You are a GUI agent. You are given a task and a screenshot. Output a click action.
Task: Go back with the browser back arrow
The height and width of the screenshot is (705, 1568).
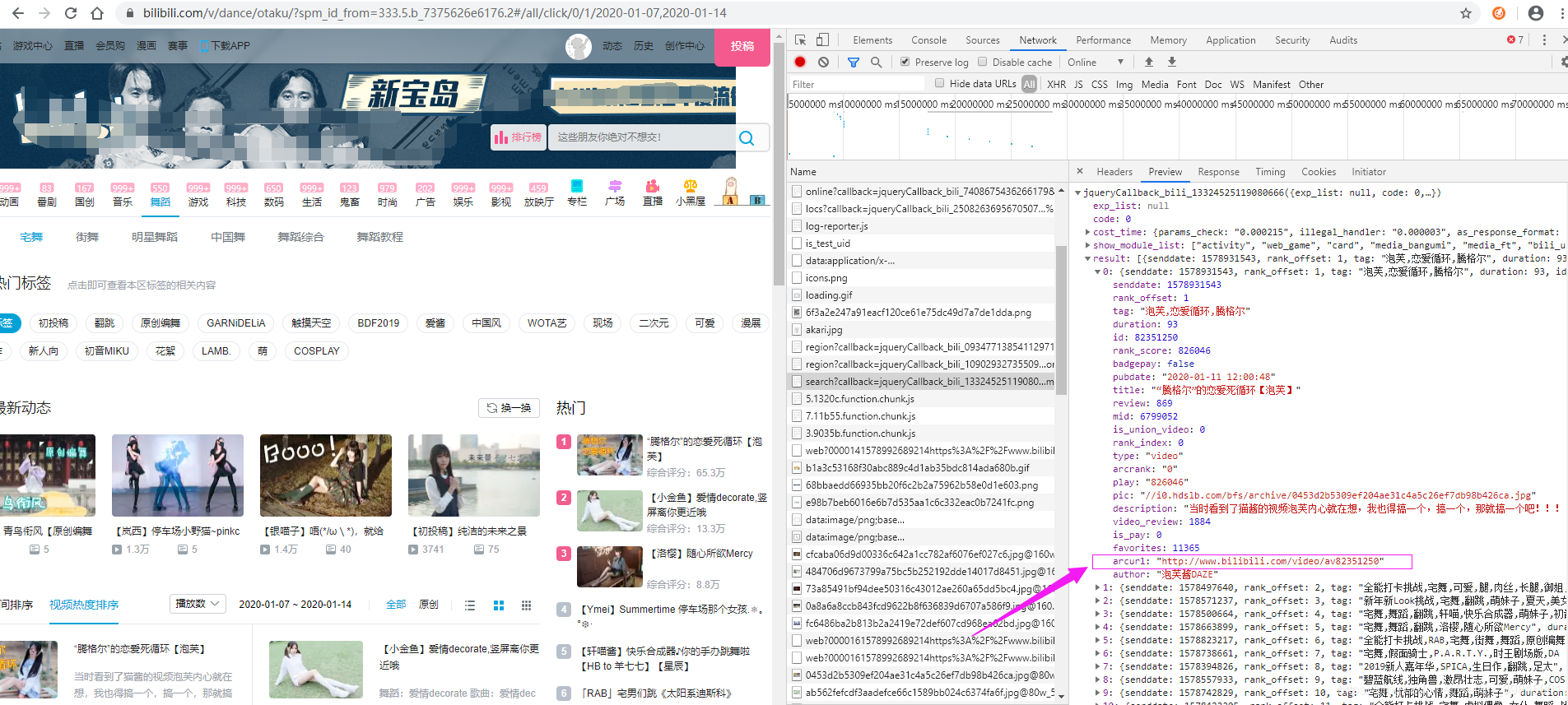click(x=18, y=13)
